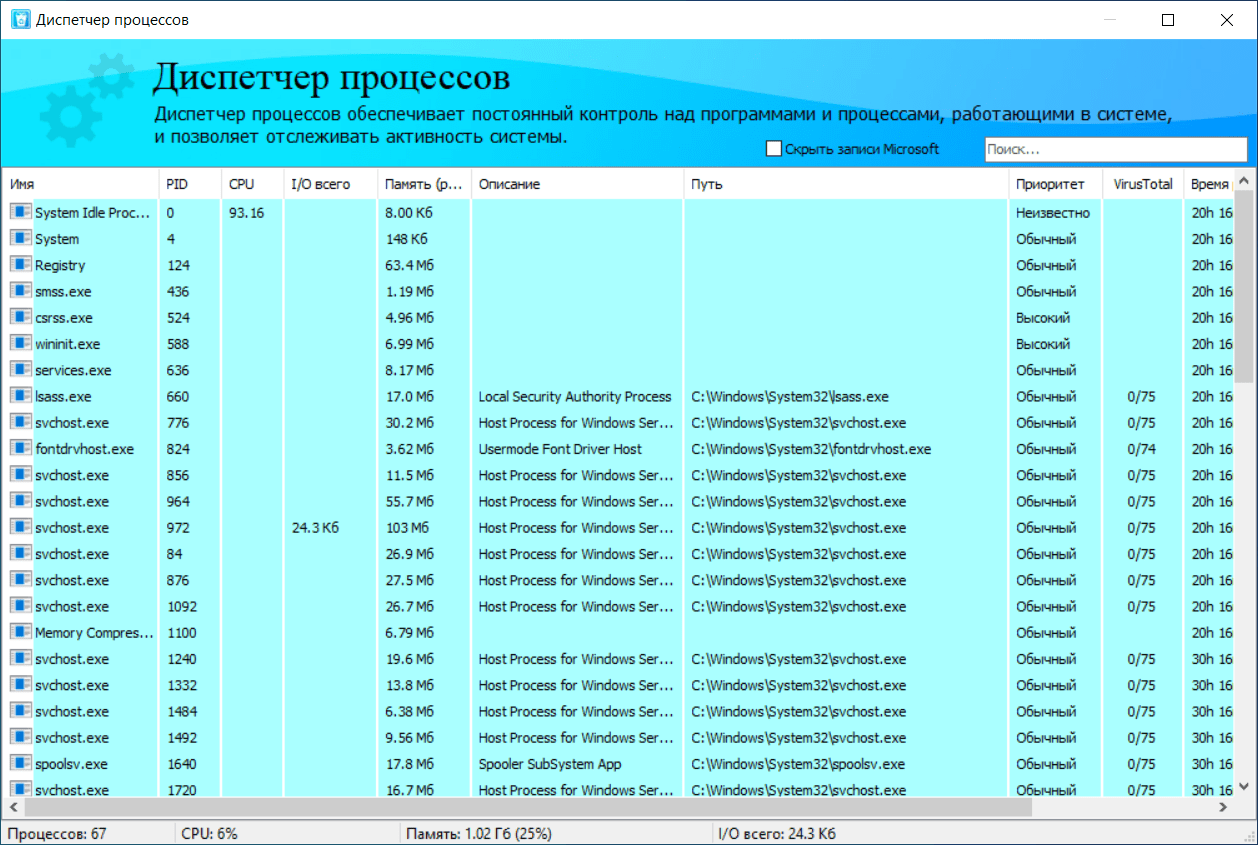Click the CPU: 6% status entry
The width and height of the screenshot is (1258, 845).
pos(208,833)
